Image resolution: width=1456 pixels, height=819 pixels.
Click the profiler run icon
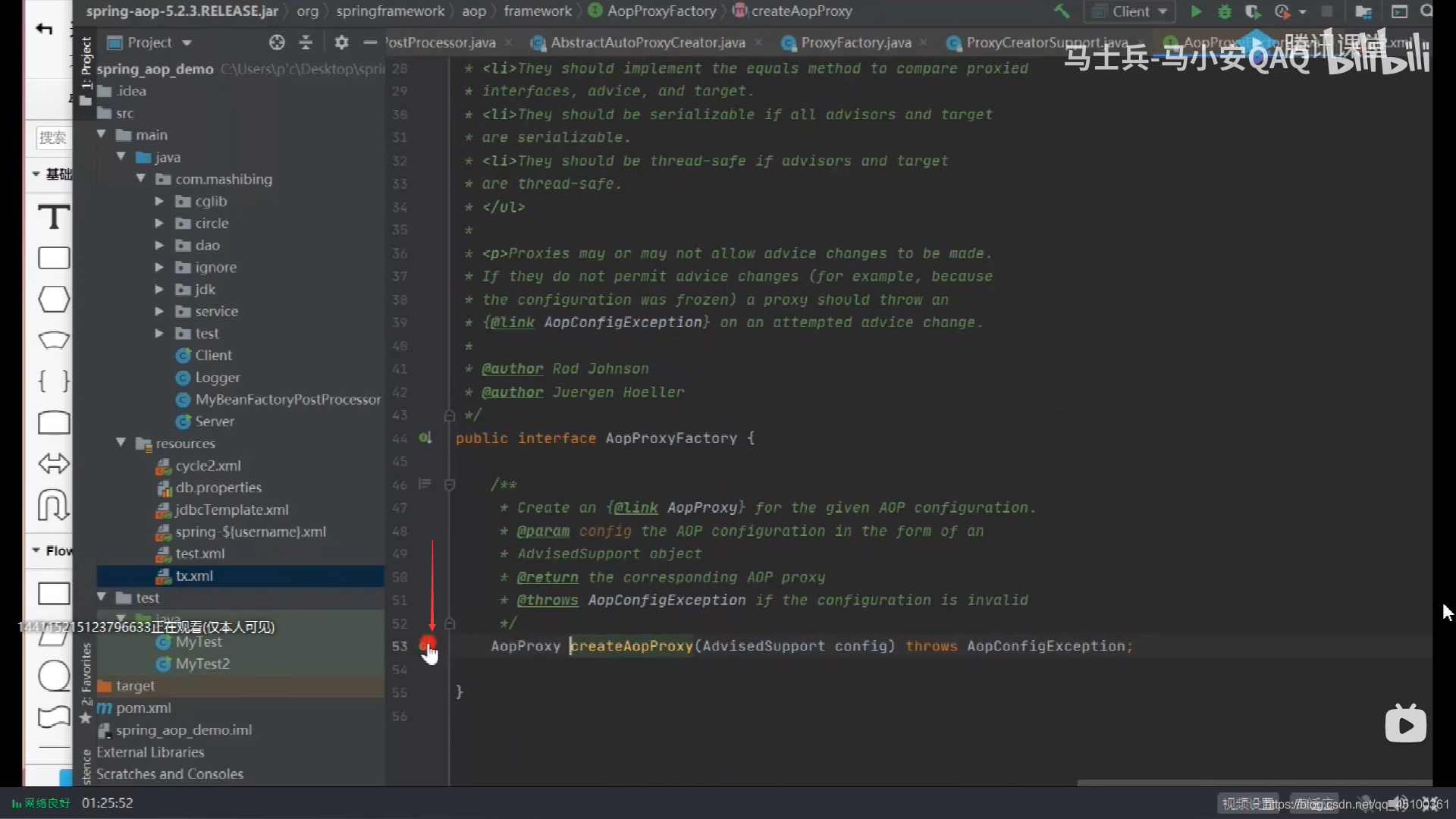1282,11
